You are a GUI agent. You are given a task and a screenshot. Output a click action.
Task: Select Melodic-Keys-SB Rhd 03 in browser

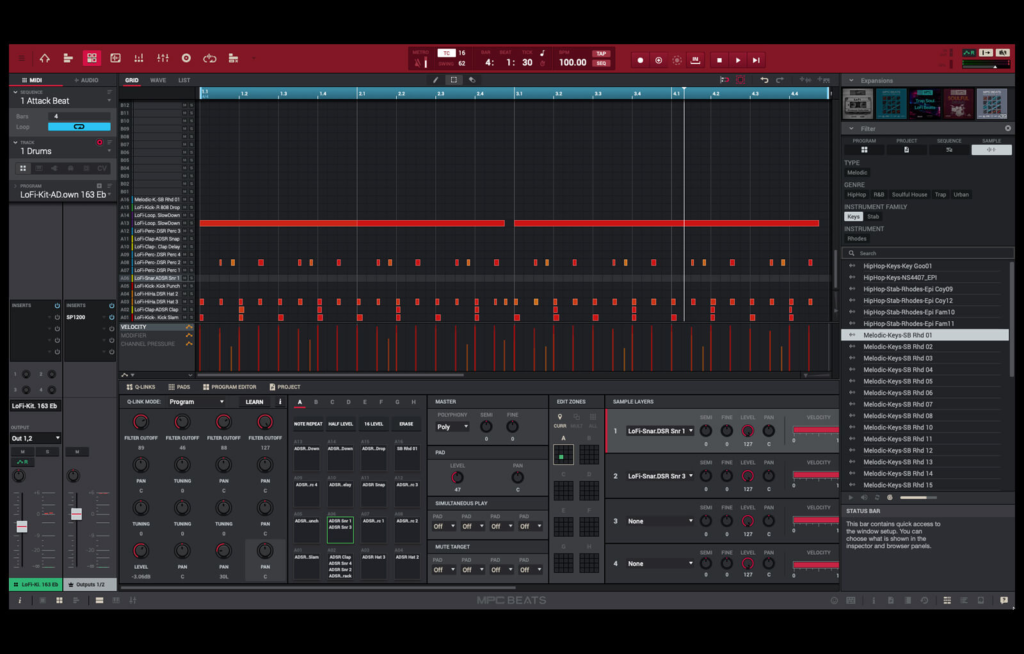pos(898,358)
